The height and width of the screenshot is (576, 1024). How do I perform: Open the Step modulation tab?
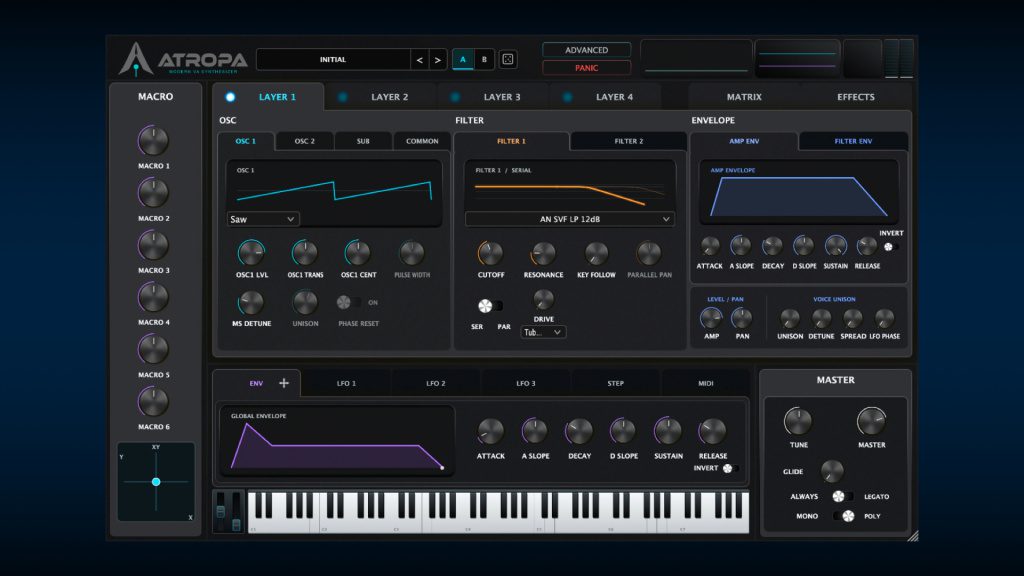click(x=615, y=383)
